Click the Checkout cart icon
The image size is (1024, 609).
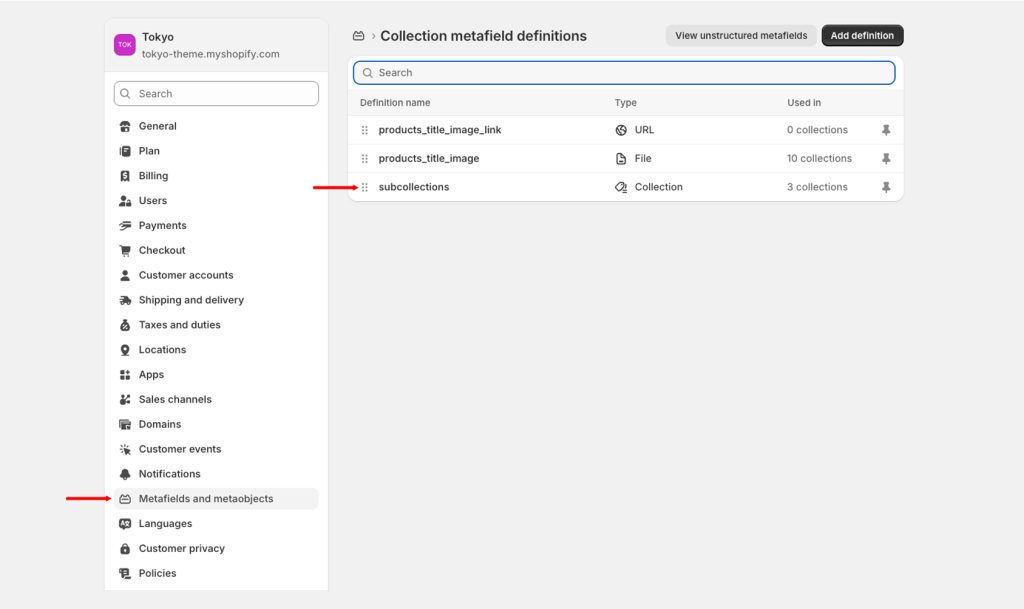(x=125, y=250)
